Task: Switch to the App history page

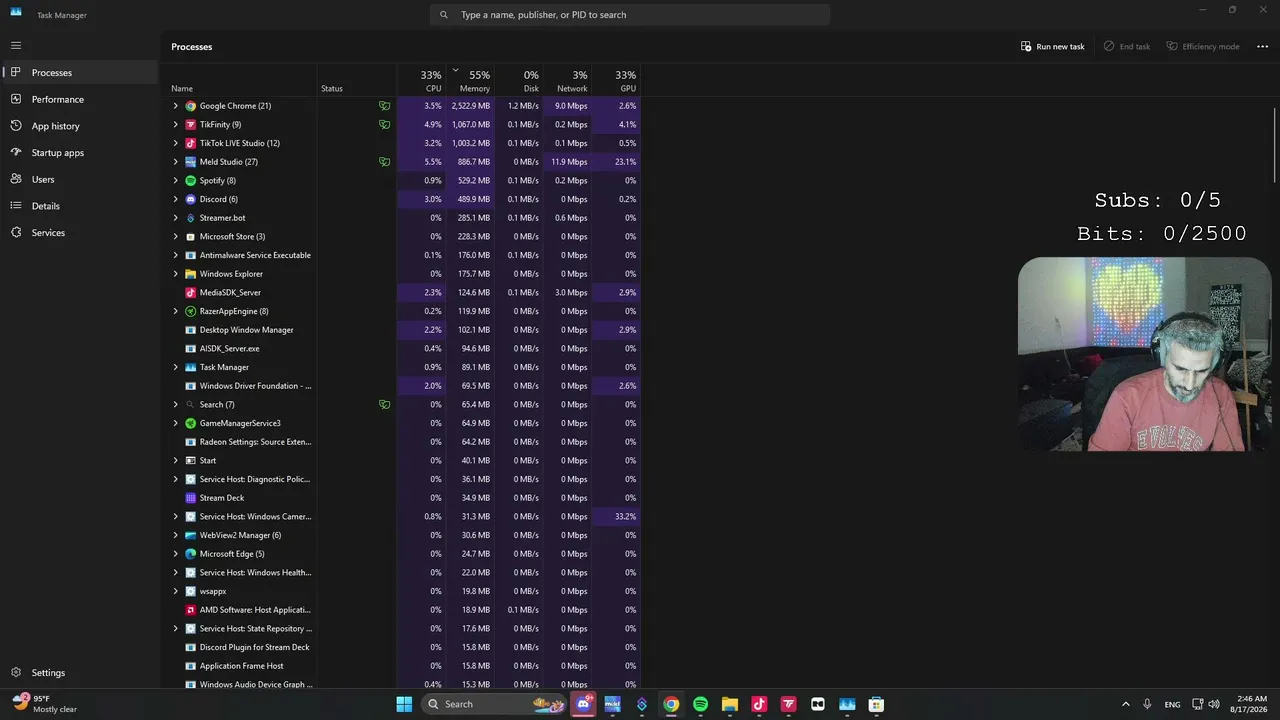Action: 80,126
